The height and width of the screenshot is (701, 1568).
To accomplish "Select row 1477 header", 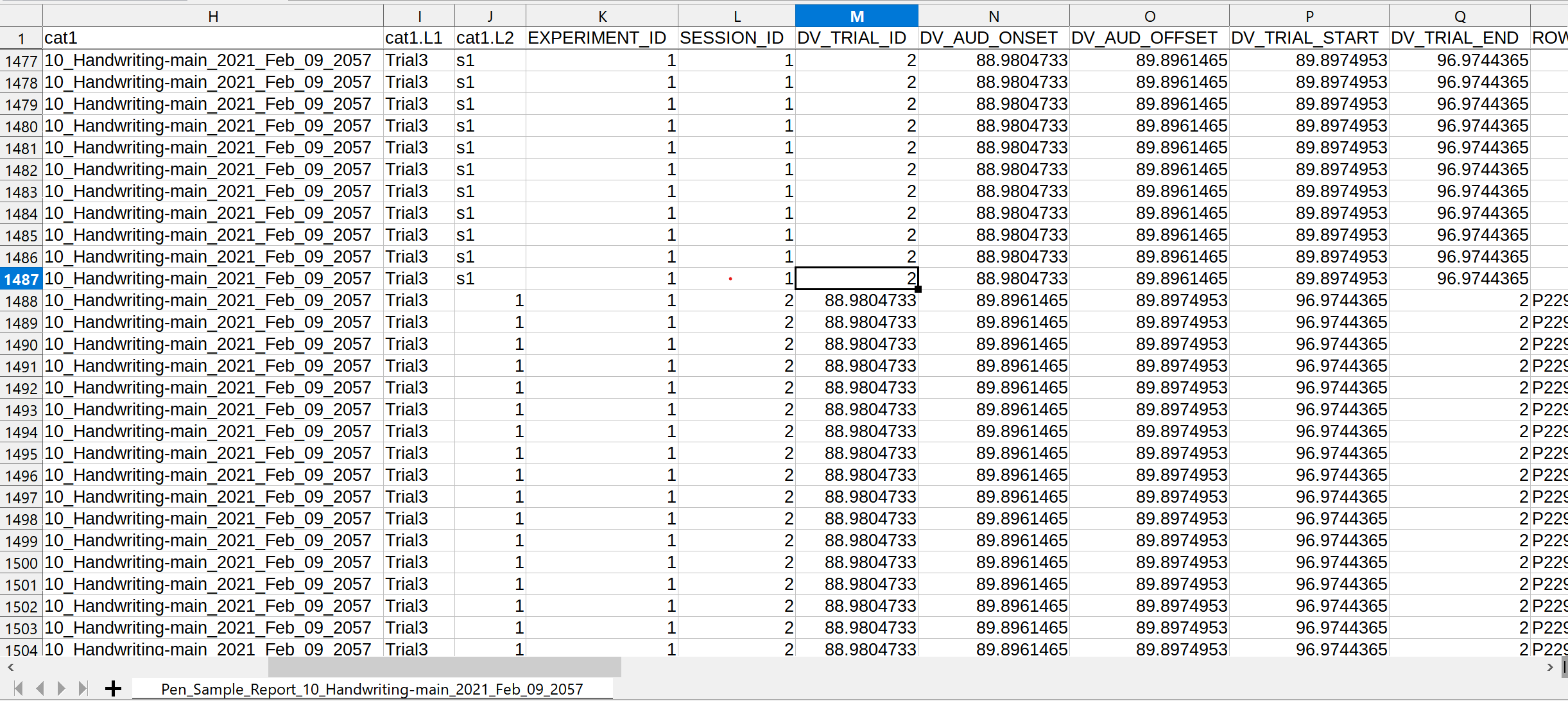I will coord(21,60).
